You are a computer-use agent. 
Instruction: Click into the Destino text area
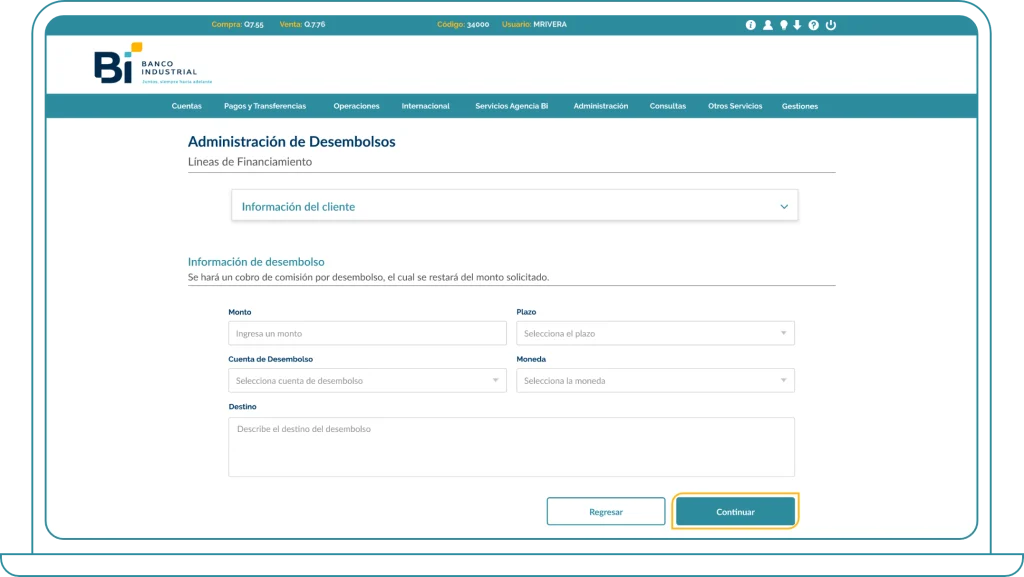[511, 446]
